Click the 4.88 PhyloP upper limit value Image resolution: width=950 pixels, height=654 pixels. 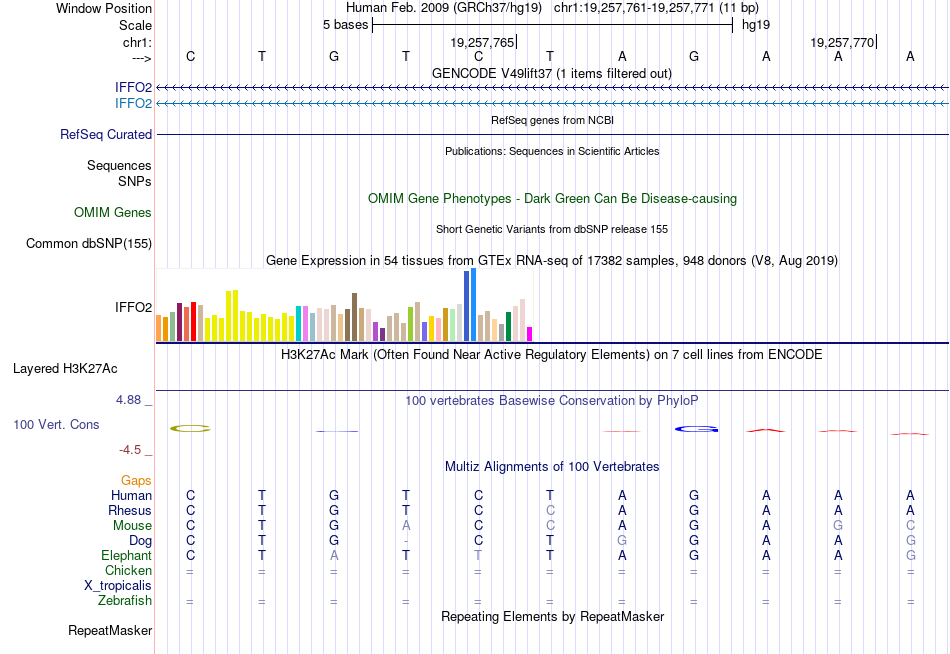pyautogui.click(x=128, y=400)
